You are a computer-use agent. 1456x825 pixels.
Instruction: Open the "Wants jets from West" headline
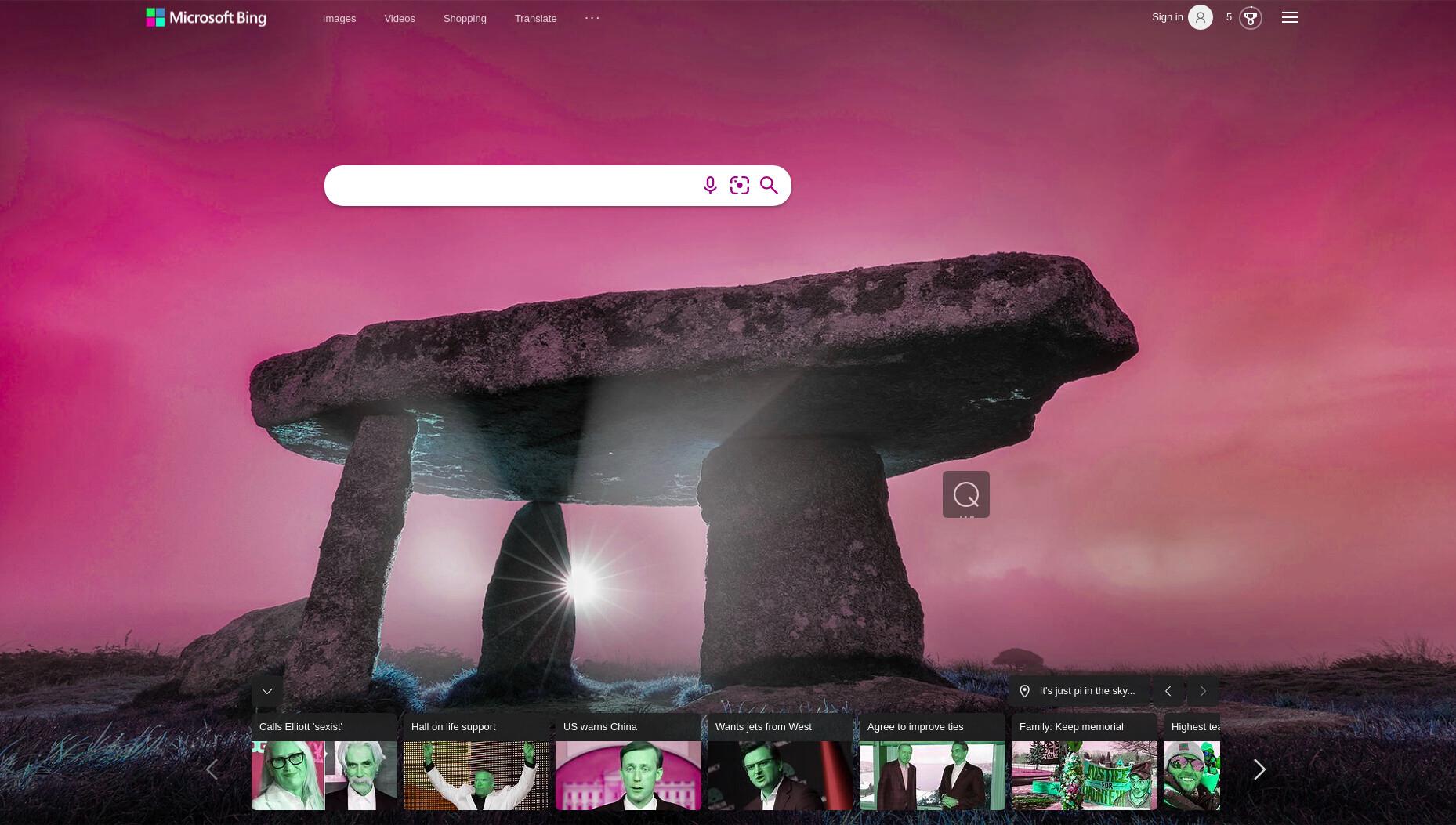click(763, 727)
